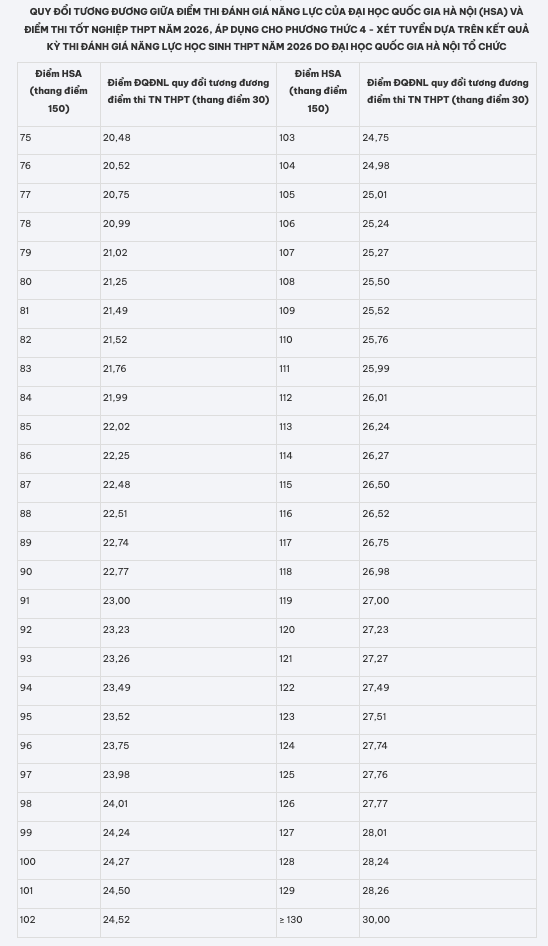
Task: Click the second Điểm ĐQĐNL quy đổi header
Action: 448,91
